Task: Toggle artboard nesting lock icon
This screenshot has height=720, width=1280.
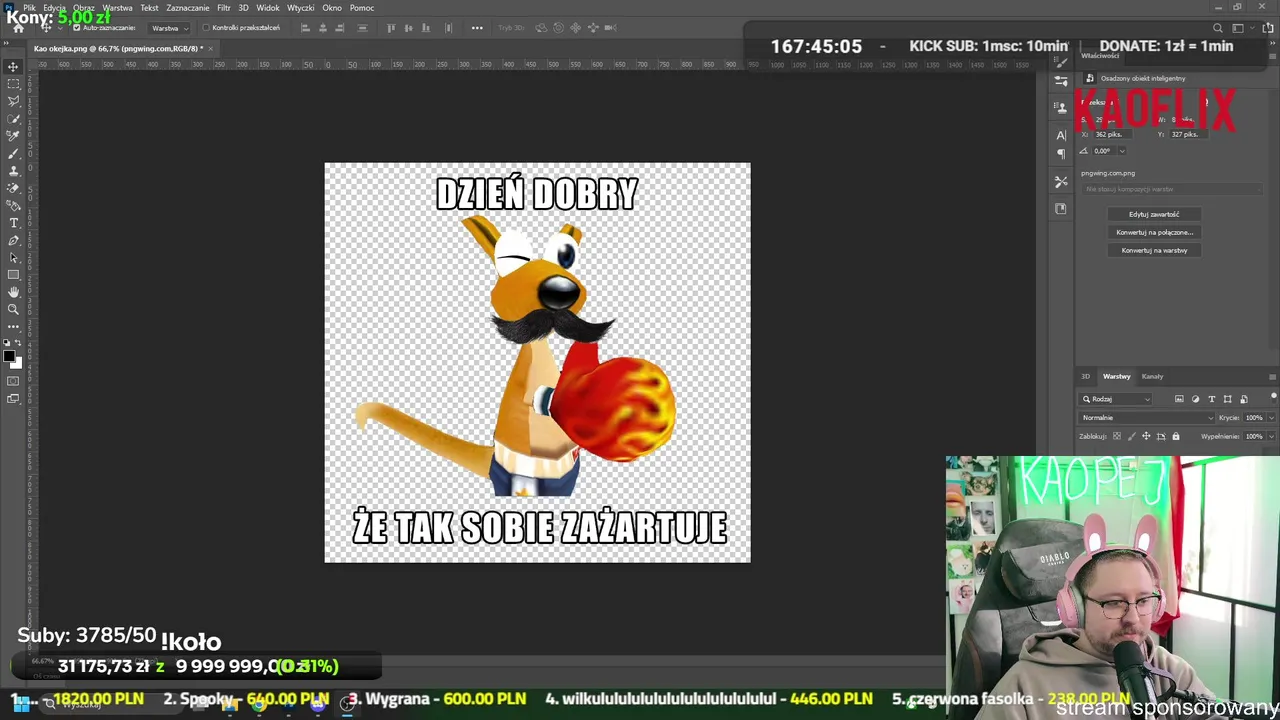Action: click(x=1161, y=436)
